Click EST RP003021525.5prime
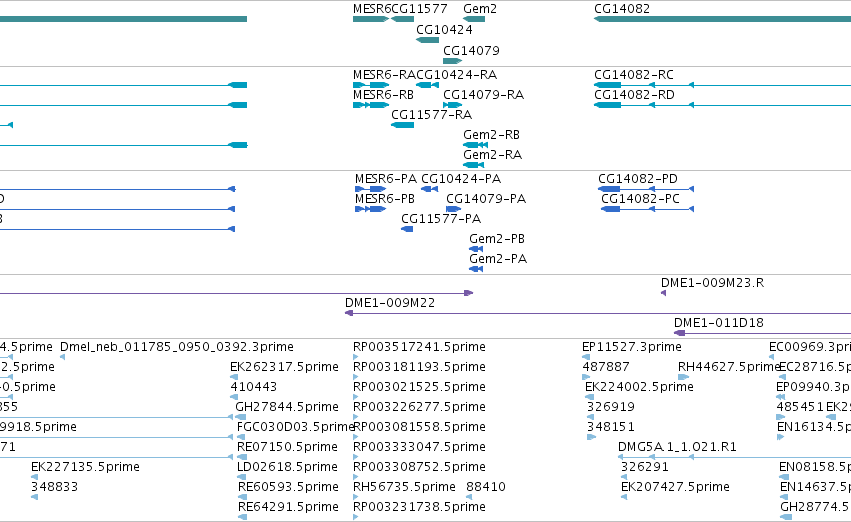The width and height of the screenshot is (851, 522). click(419, 387)
